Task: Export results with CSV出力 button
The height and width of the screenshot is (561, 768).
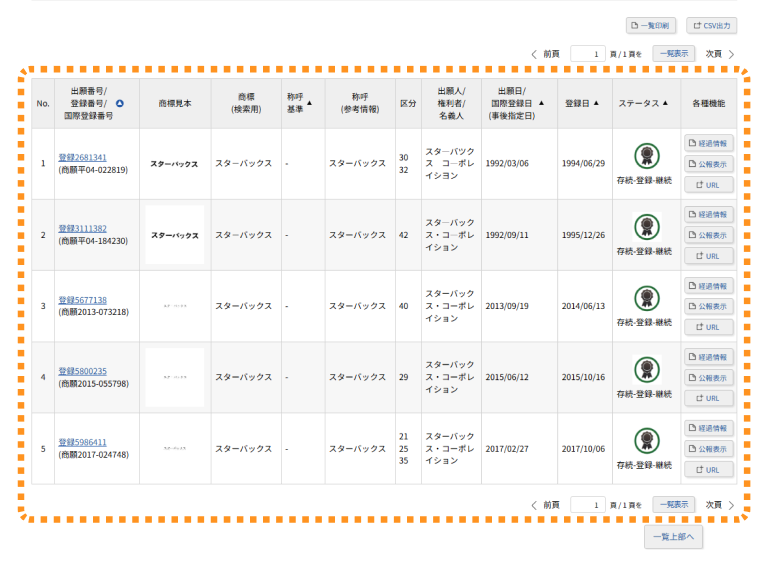Action: point(711,25)
